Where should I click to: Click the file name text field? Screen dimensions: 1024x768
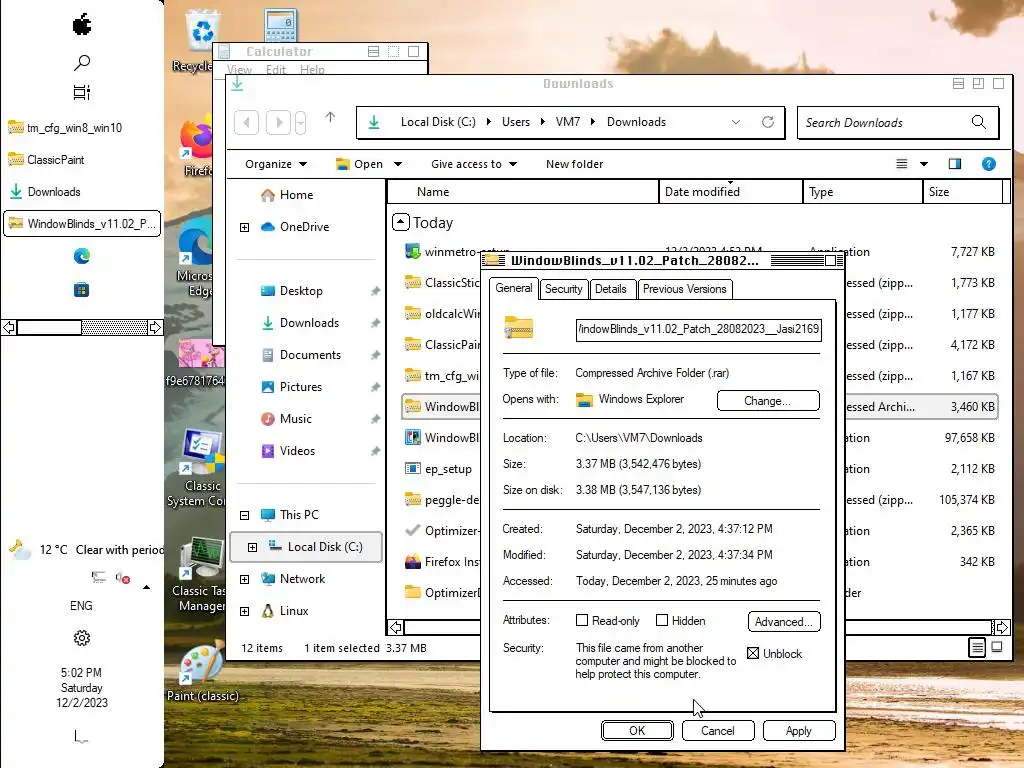click(698, 329)
